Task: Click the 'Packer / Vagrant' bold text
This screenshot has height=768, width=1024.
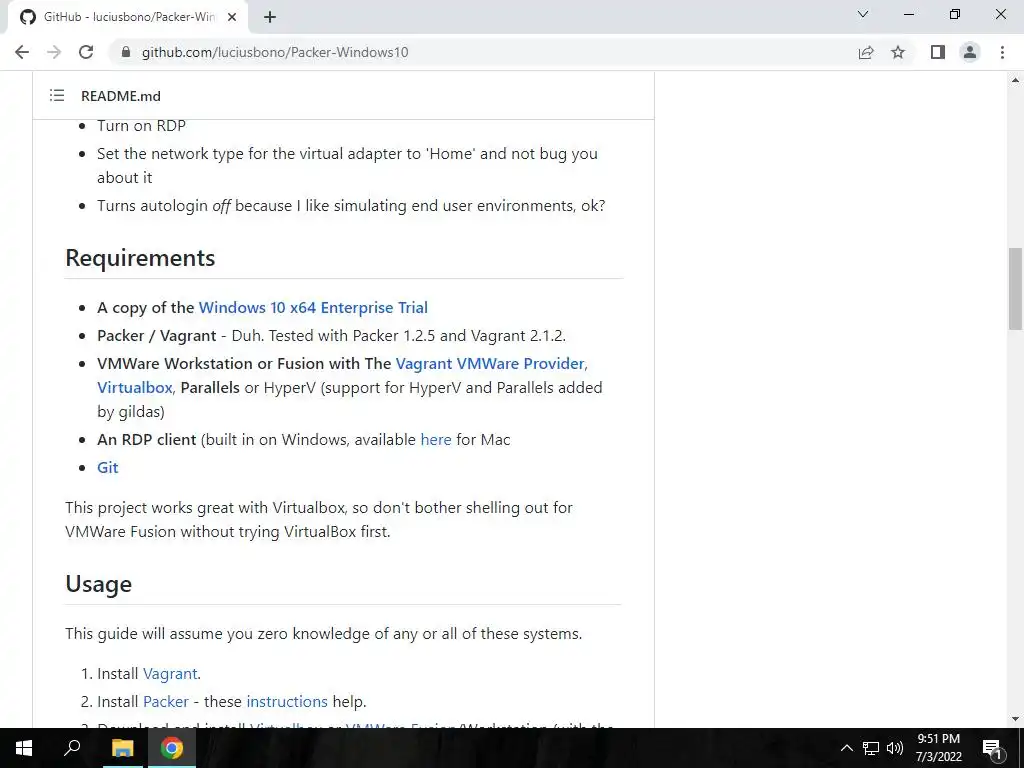Action: (x=157, y=336)
